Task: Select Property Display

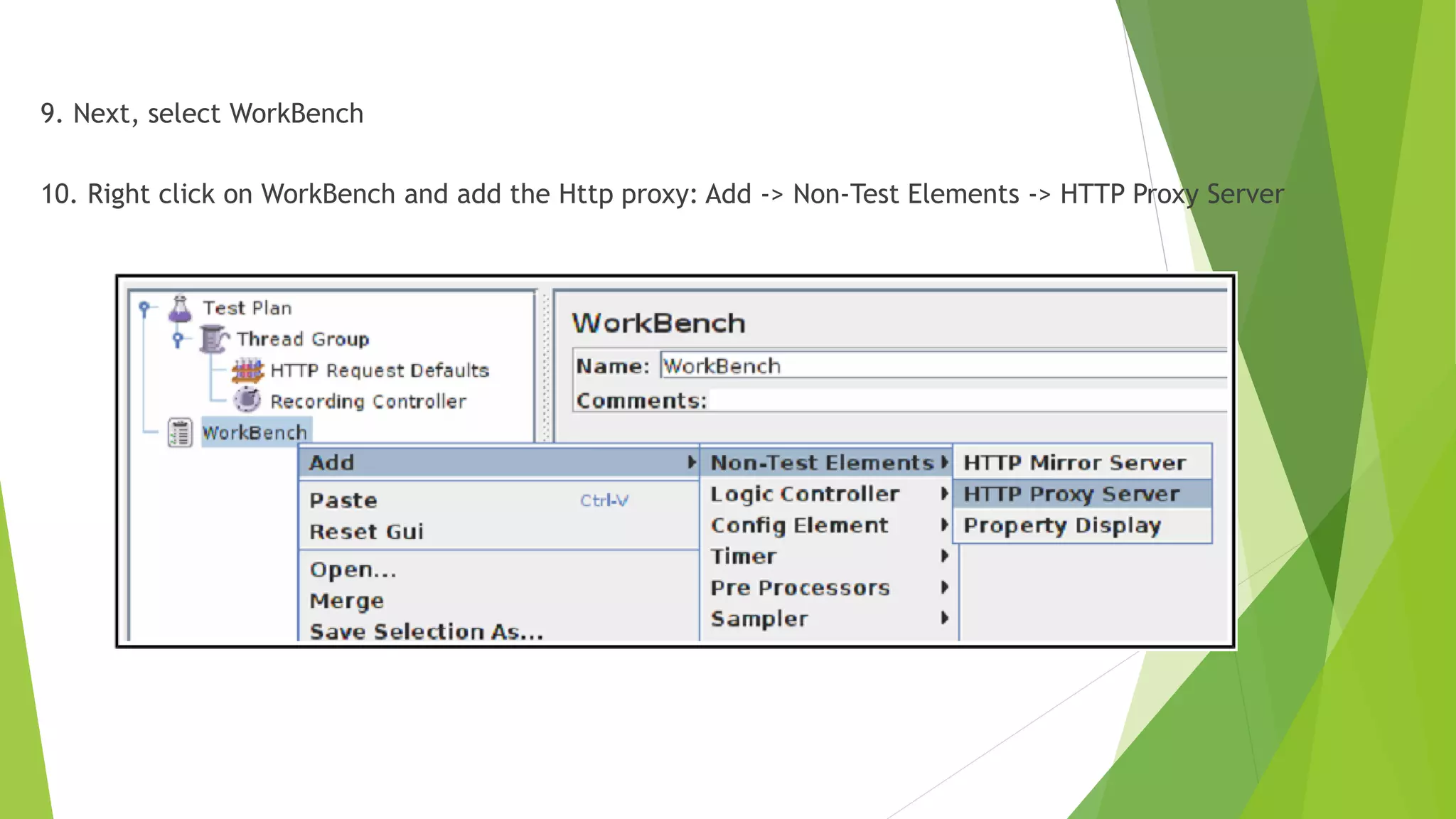Action: point(1082,525)
